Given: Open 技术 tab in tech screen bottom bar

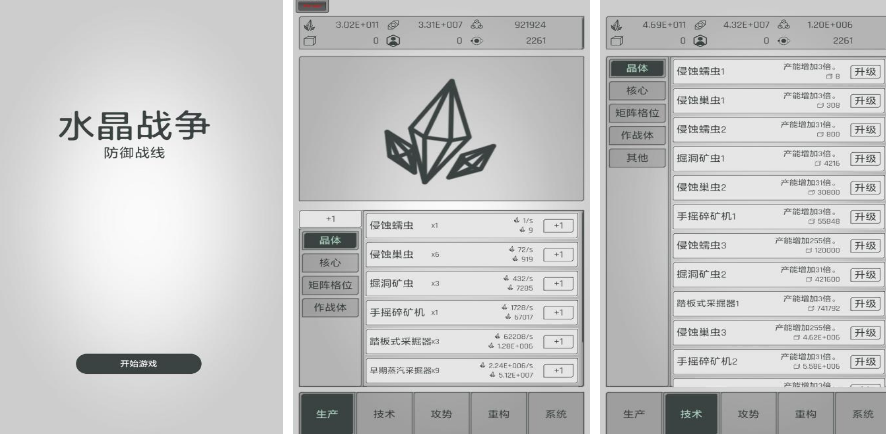Looking at the screenshot, I should (691, 414).
